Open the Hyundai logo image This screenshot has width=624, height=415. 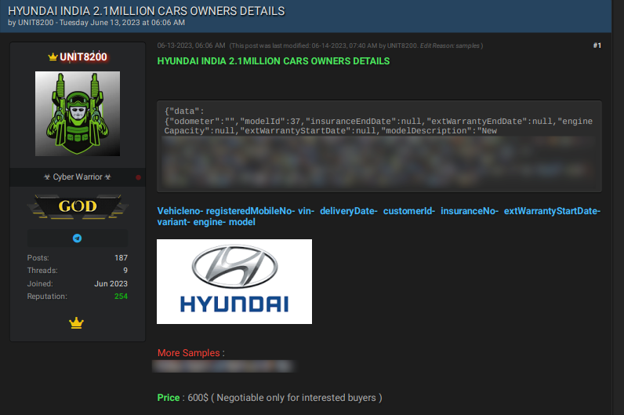(234, 281)
